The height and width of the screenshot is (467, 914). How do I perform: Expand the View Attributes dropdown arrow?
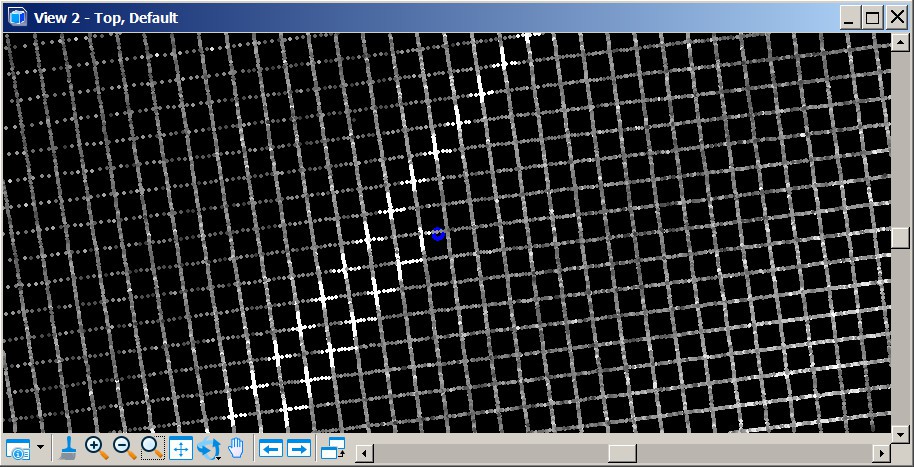[x=40, y=448]
